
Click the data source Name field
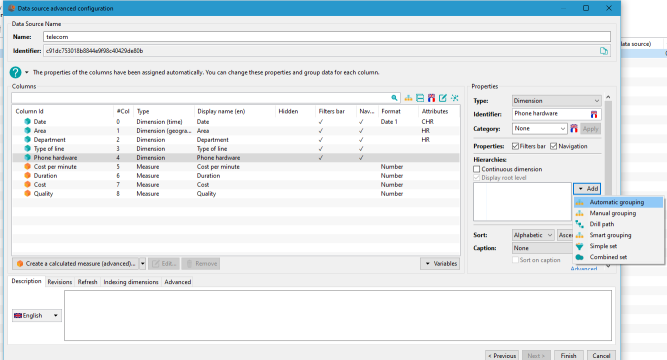pos(327,37)
